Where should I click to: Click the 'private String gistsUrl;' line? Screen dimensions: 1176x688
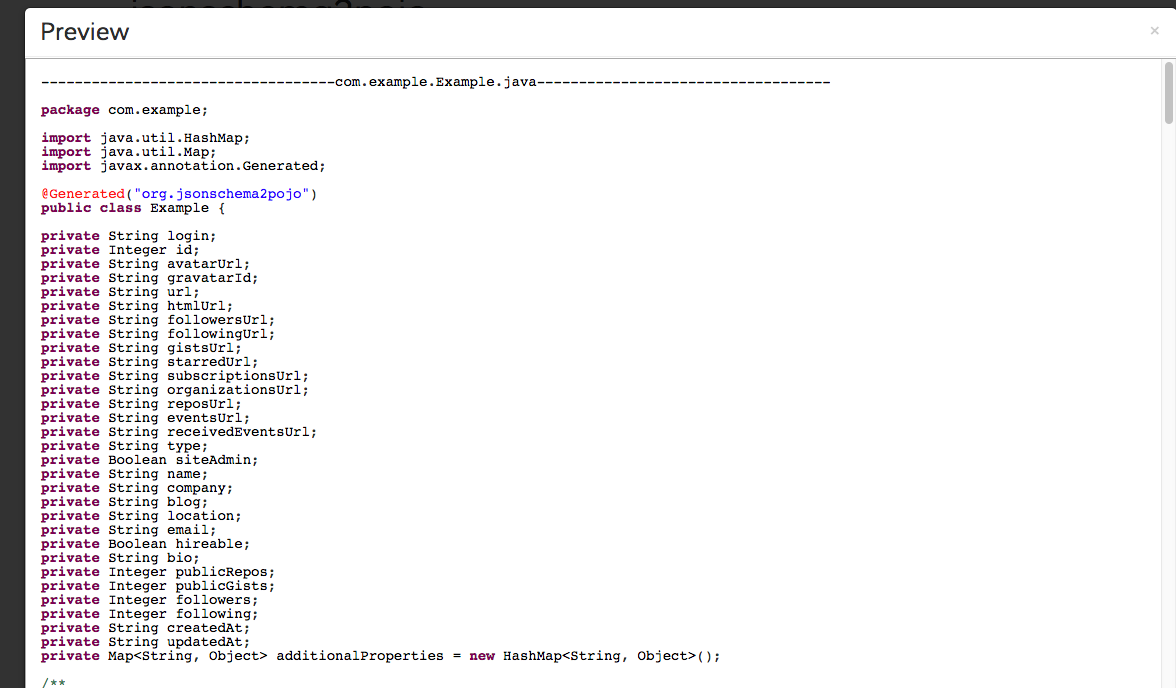141,348
